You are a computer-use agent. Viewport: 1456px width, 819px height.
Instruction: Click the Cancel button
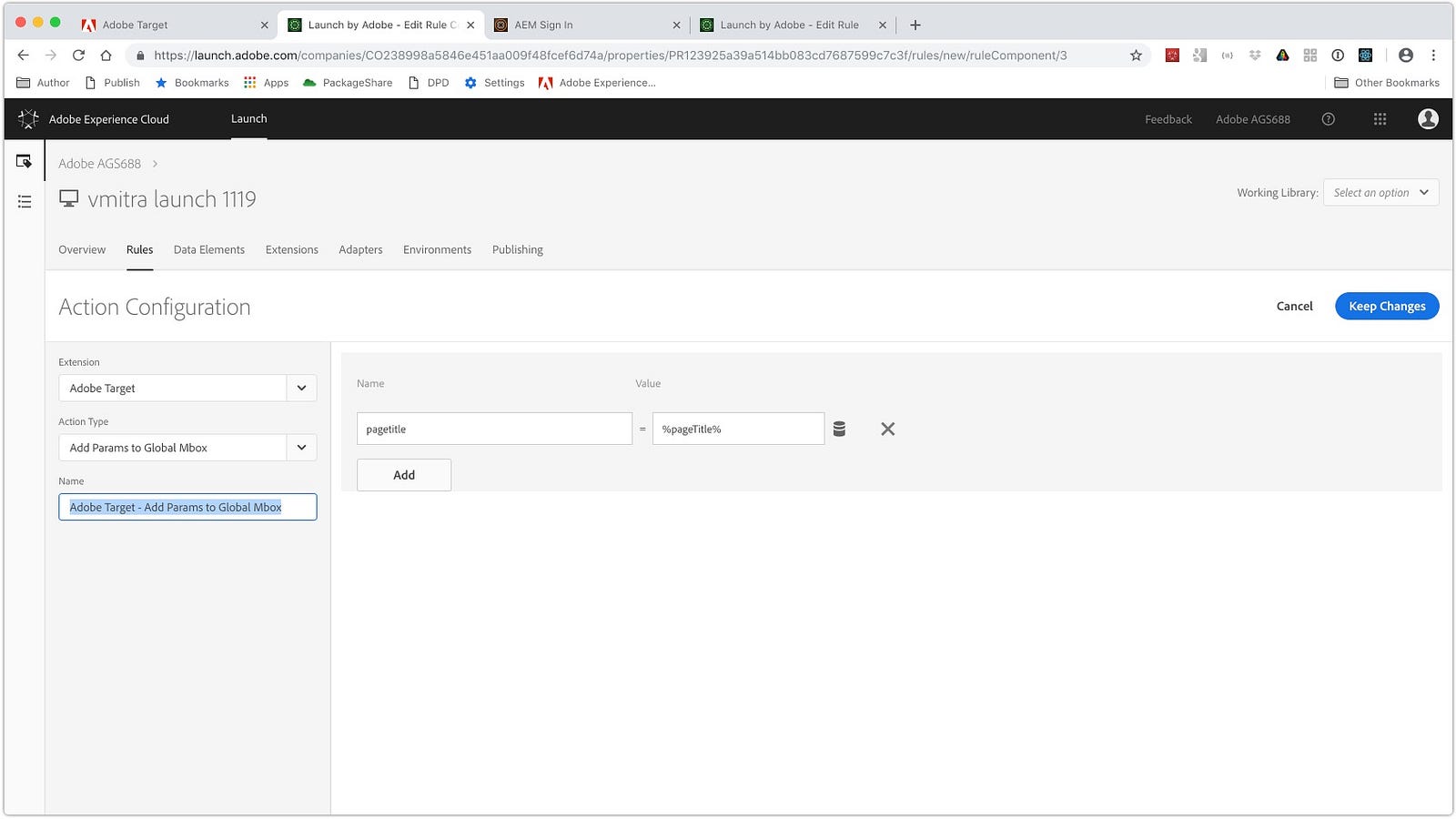click(x=1294, y=306)
